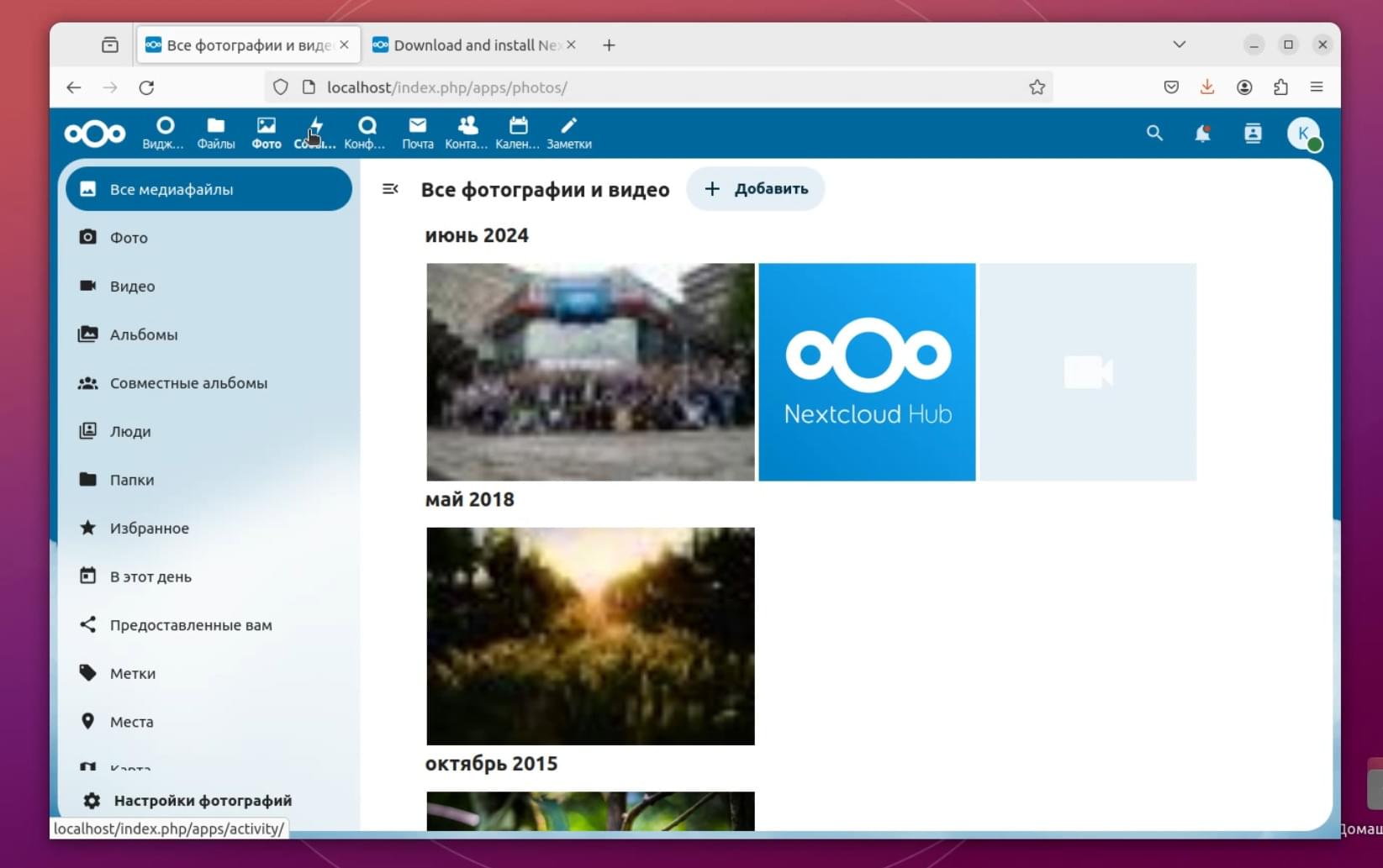Open Люди in the sidebar
The height and width of the screenshot is (868, 1383).
pyautogui.click(x=209, y=431)
